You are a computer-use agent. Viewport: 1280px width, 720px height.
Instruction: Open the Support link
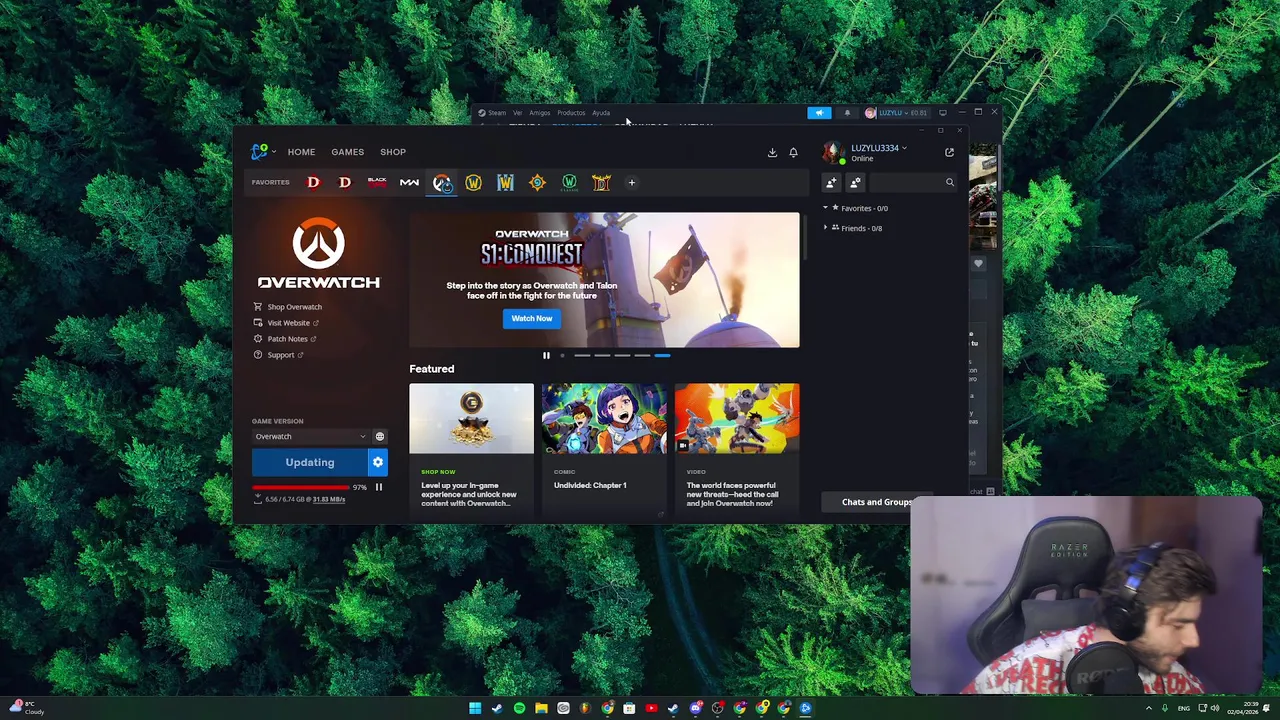(x=278, y=355)
